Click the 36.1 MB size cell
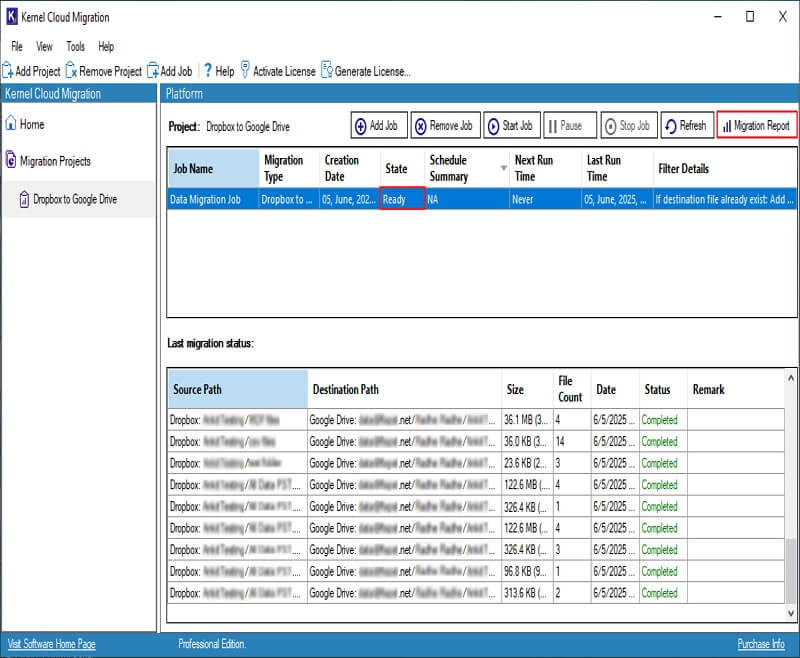This screenshot has width=800, height=658. coord(528,420)
